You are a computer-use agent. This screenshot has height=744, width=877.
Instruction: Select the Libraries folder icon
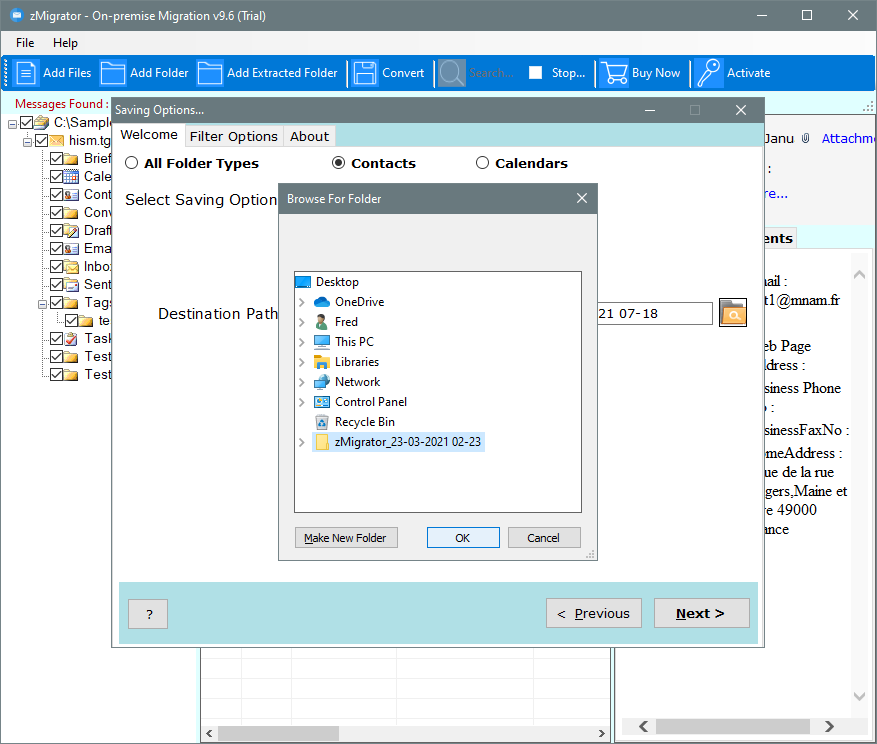(x=322, y=362)
